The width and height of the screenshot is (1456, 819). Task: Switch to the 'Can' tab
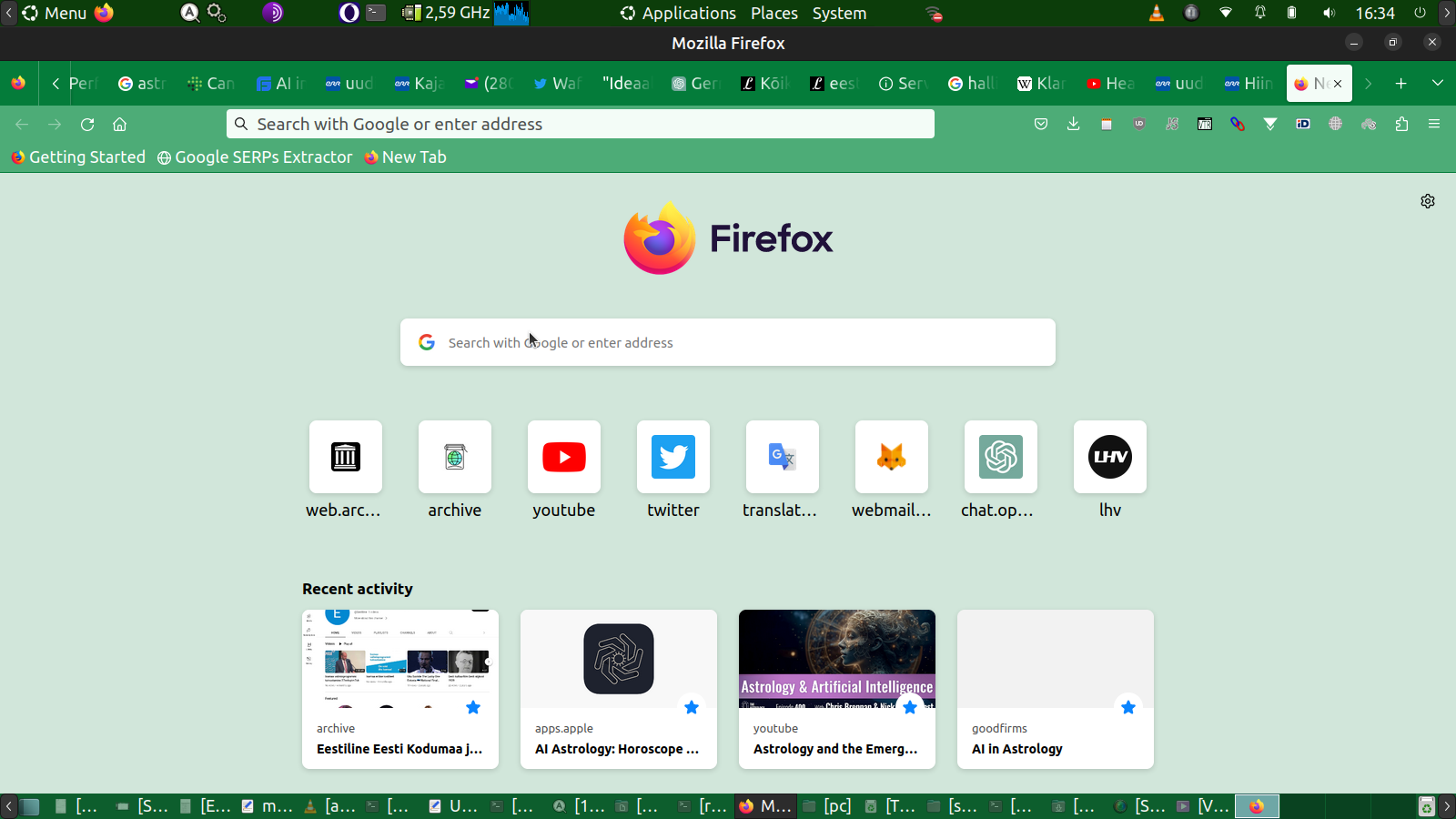coord(211,84)
